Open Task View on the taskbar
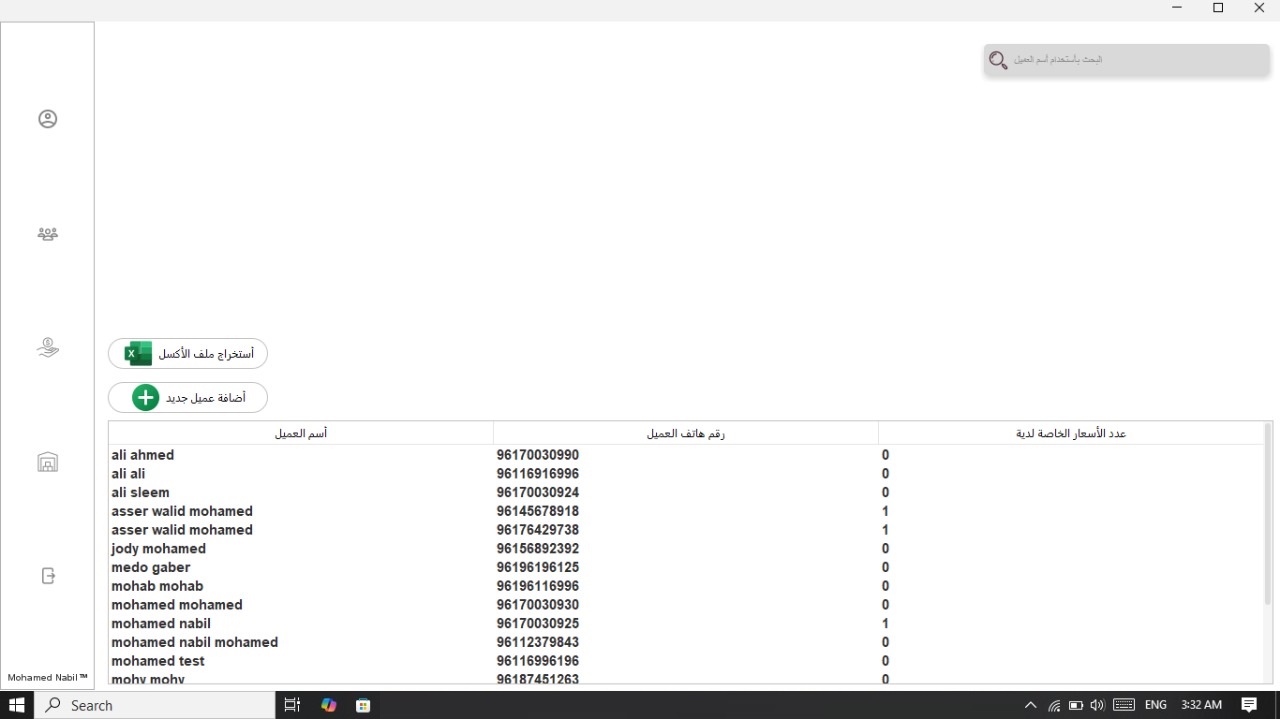 [x=293, y=705]
